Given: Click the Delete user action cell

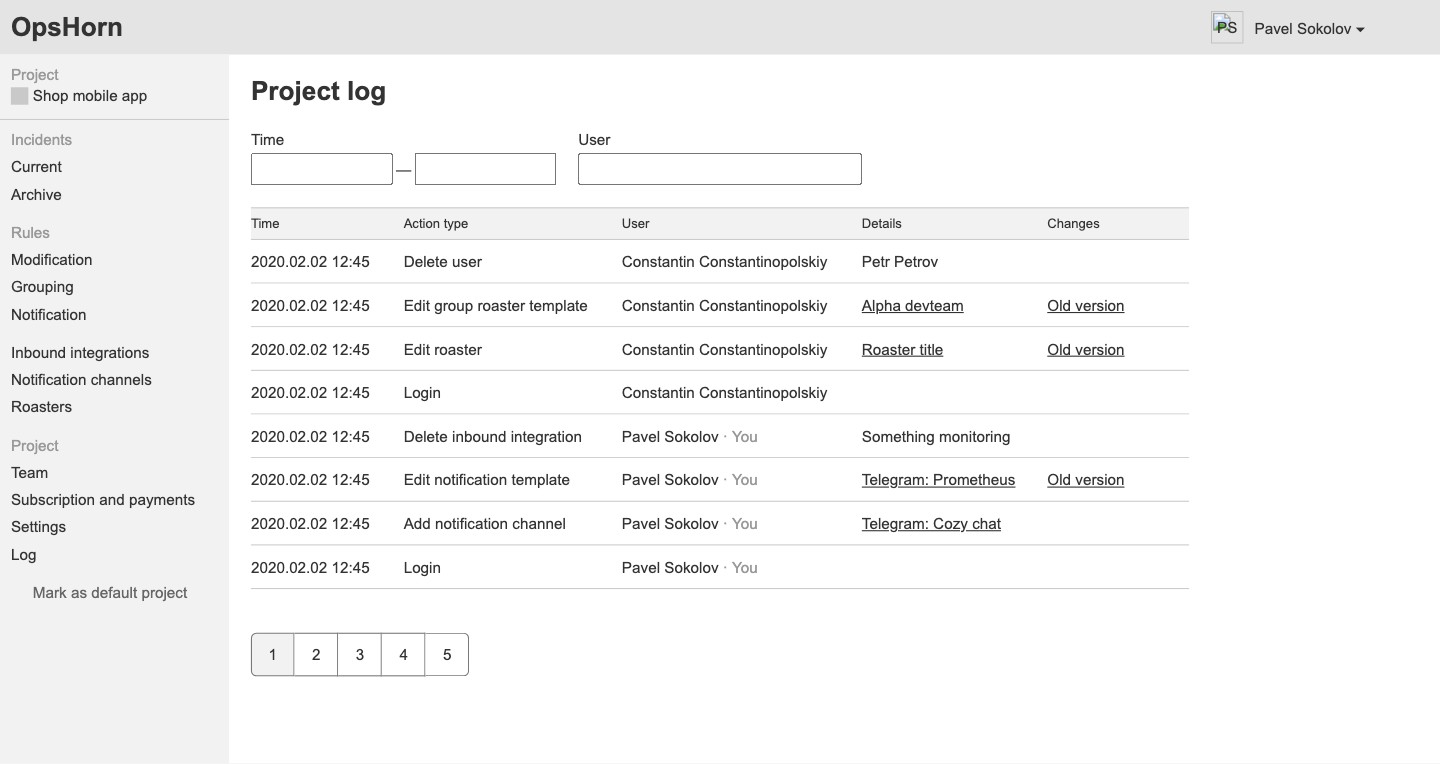Looking at the screenshot, I should click(443, 262).
